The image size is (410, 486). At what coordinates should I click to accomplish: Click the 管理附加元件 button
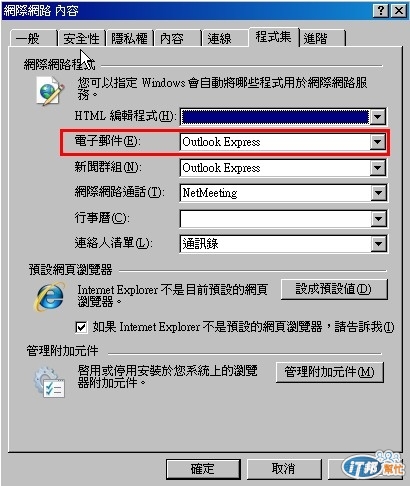[330, 372]
